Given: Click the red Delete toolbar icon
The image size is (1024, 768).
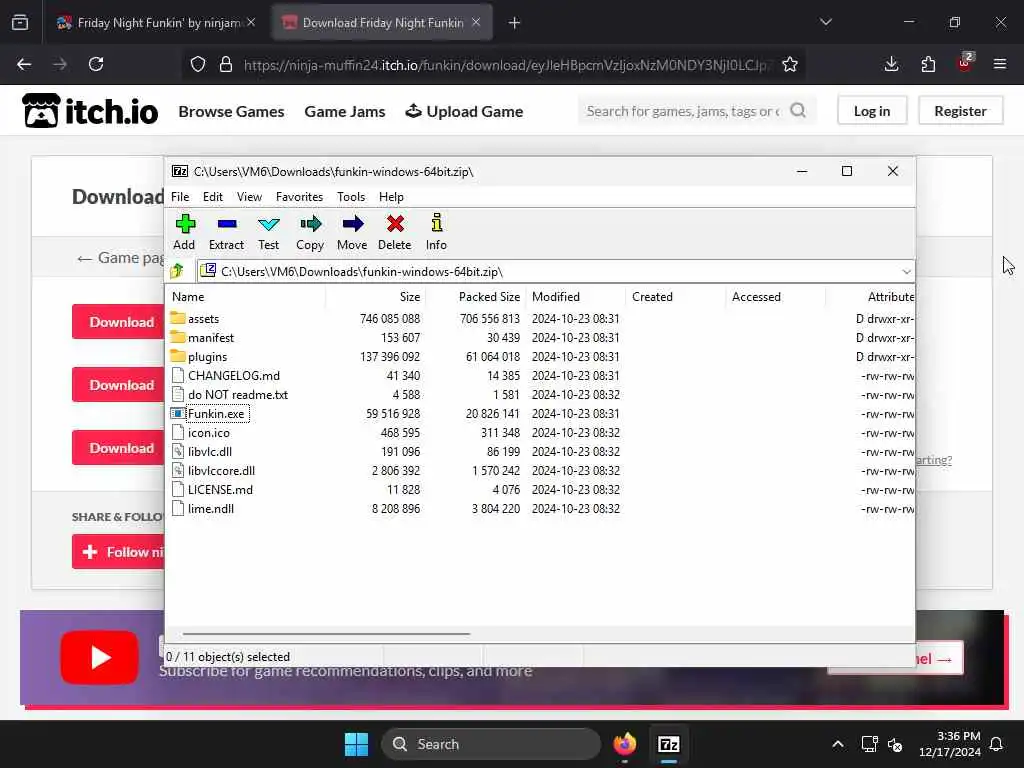Looking at the screenshot, I should tap(395, 224).
